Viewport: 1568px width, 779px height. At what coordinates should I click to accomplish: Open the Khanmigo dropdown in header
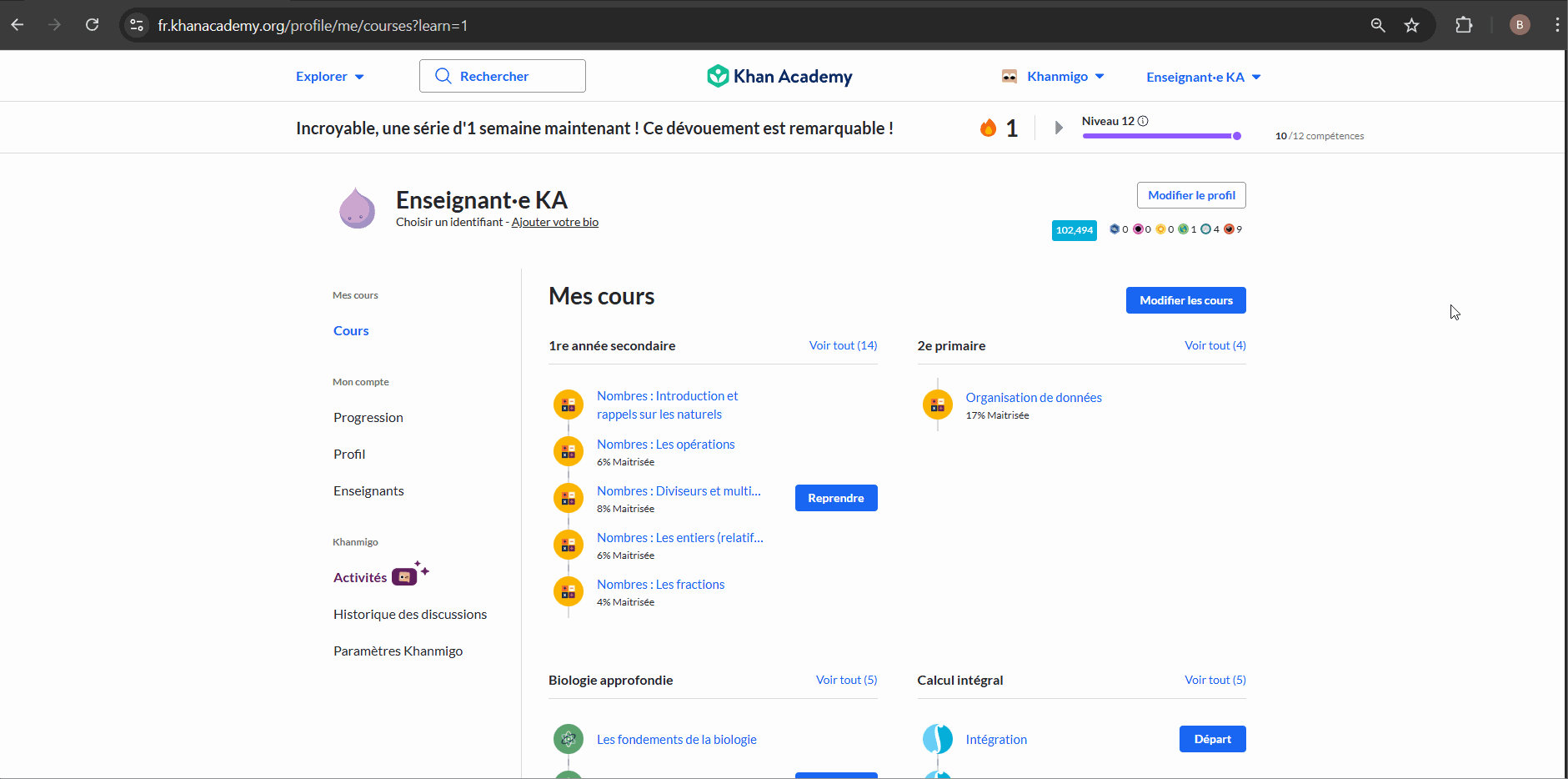click(x=1053, y=76)
